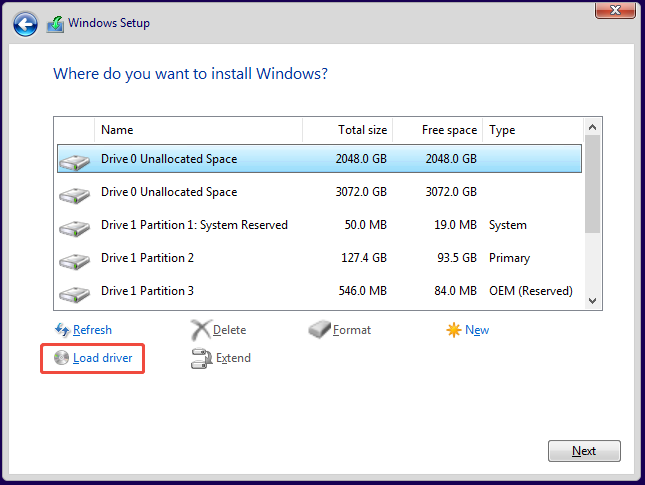Select Drive 0 Unallocated Space 3072.0 GB row

319,192
